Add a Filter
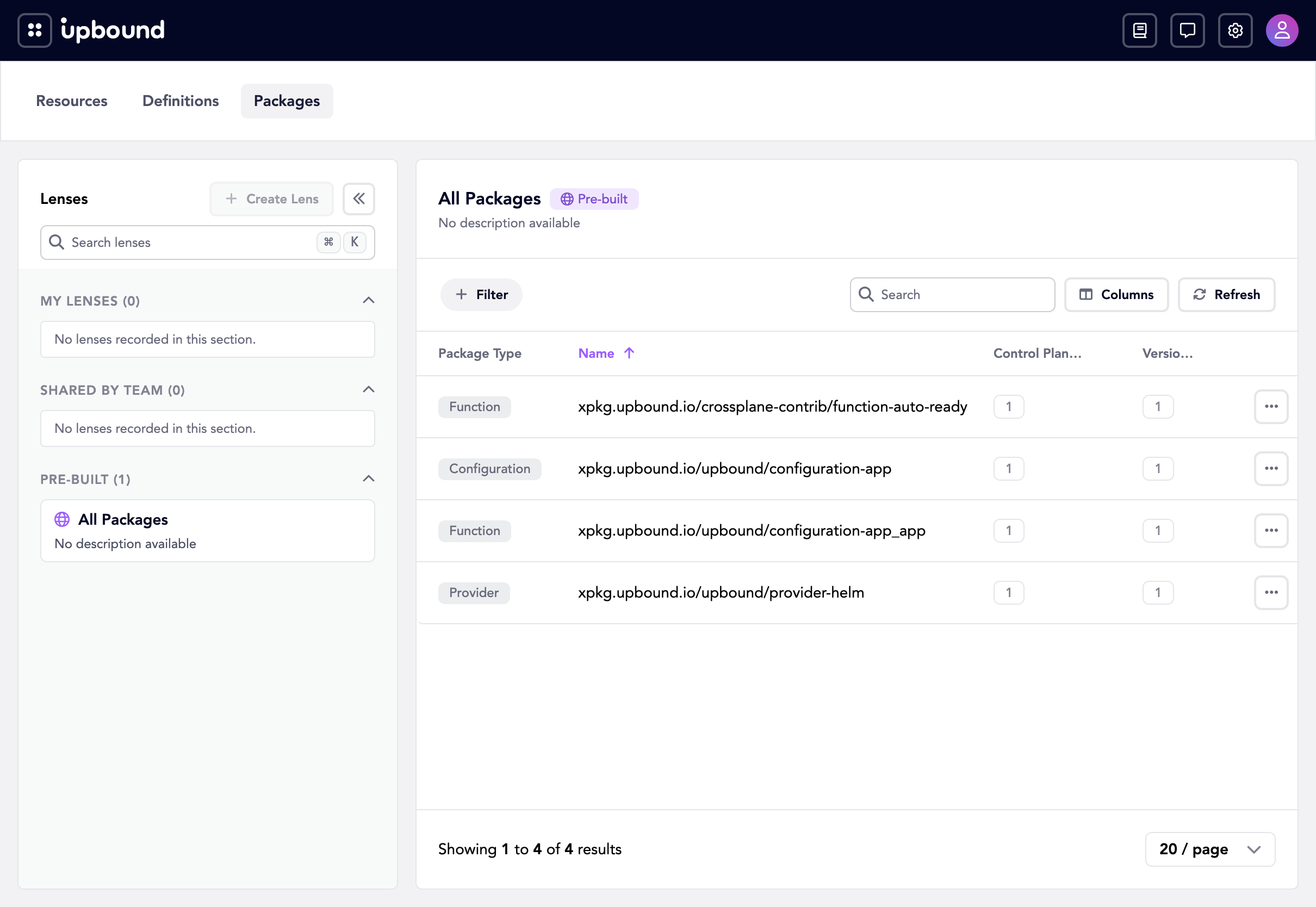The height and width of the screenshot is (907, 1316). coord(481,294)
